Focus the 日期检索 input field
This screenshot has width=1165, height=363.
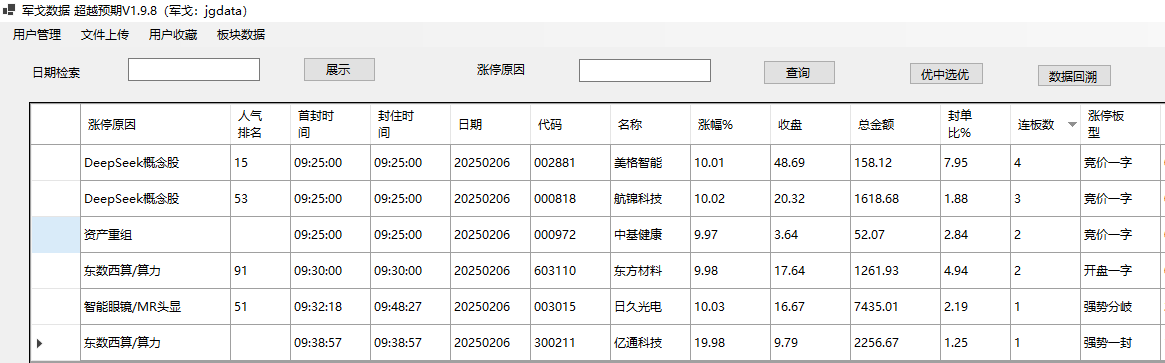click(194, 70)
